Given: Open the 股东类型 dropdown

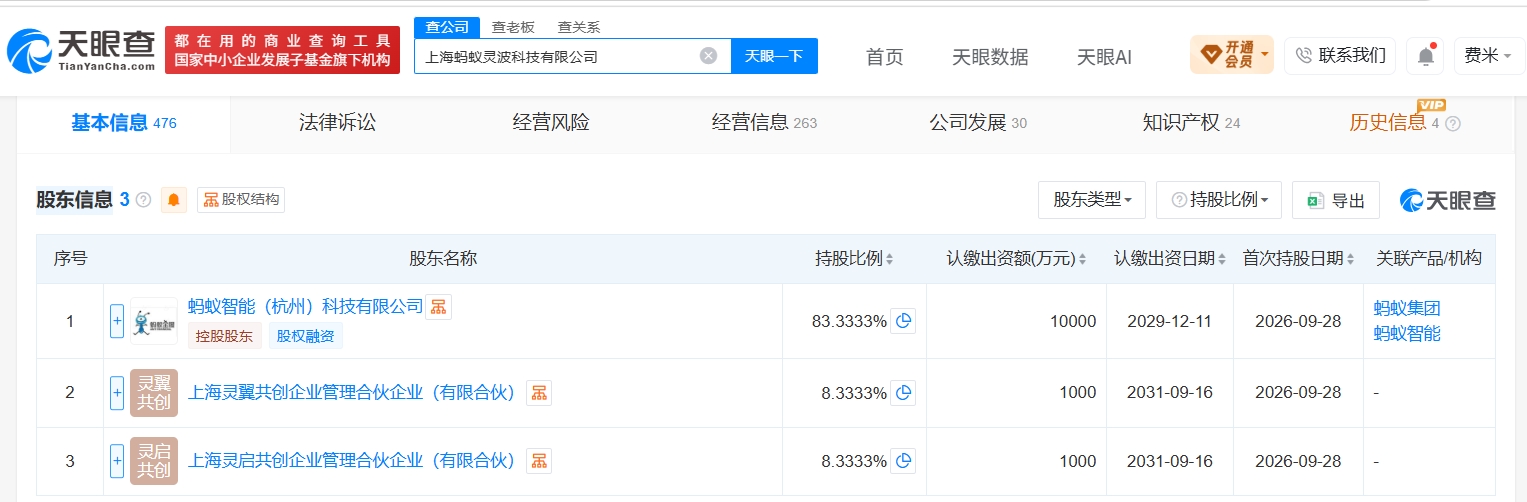Looking at the screenshot, I should 1092,200.
